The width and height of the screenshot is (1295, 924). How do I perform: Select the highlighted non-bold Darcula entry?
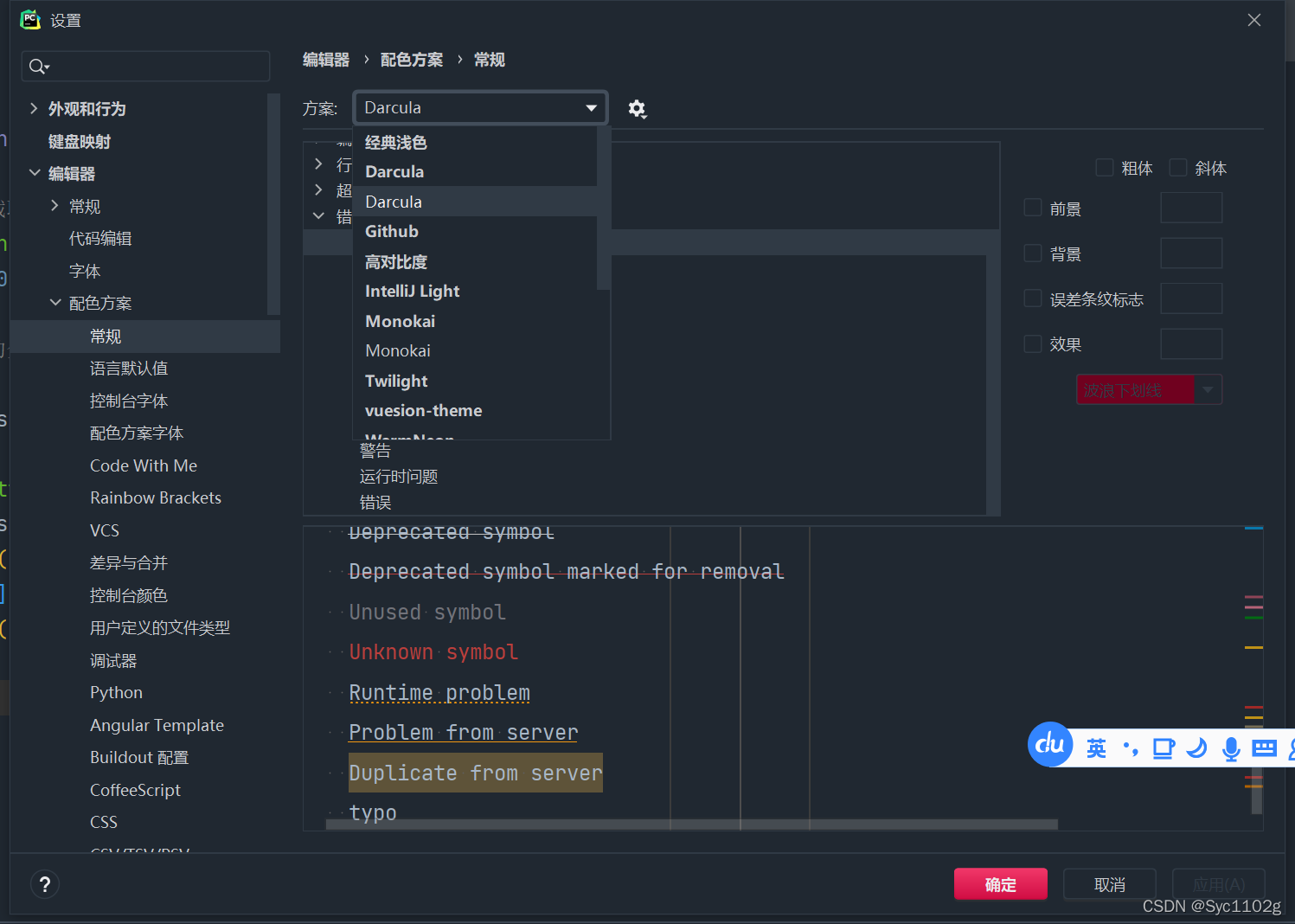[x=475, y=202]
